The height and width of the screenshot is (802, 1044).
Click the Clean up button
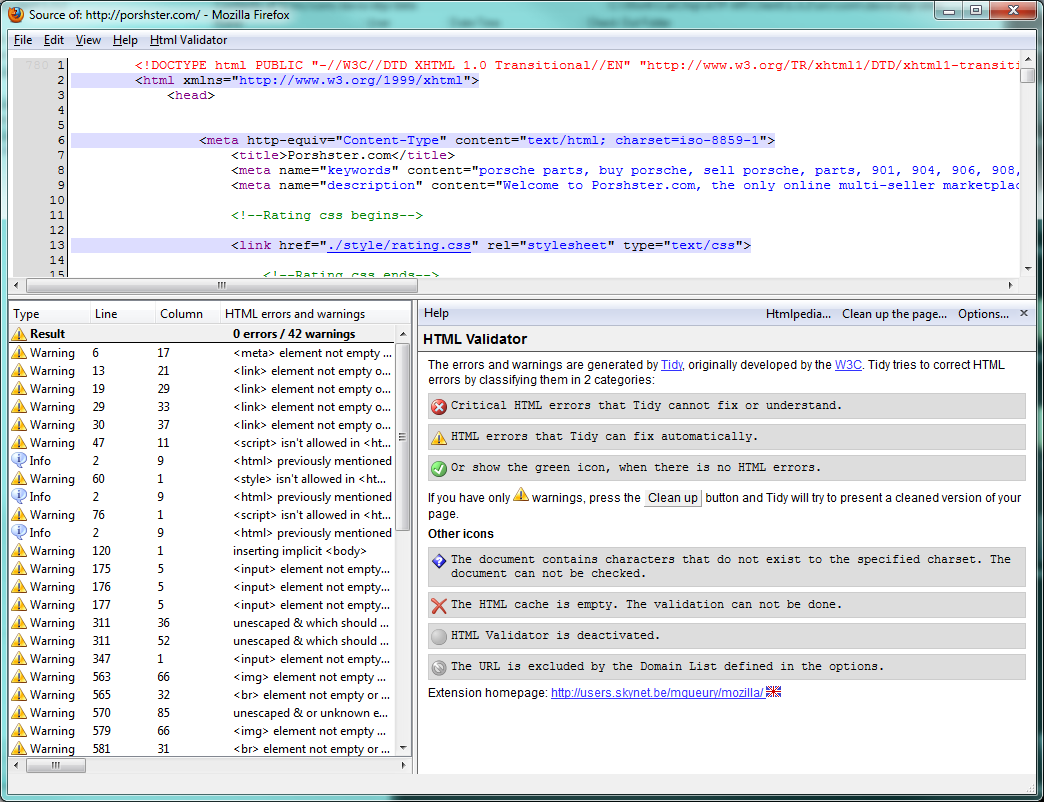(672, 498)
